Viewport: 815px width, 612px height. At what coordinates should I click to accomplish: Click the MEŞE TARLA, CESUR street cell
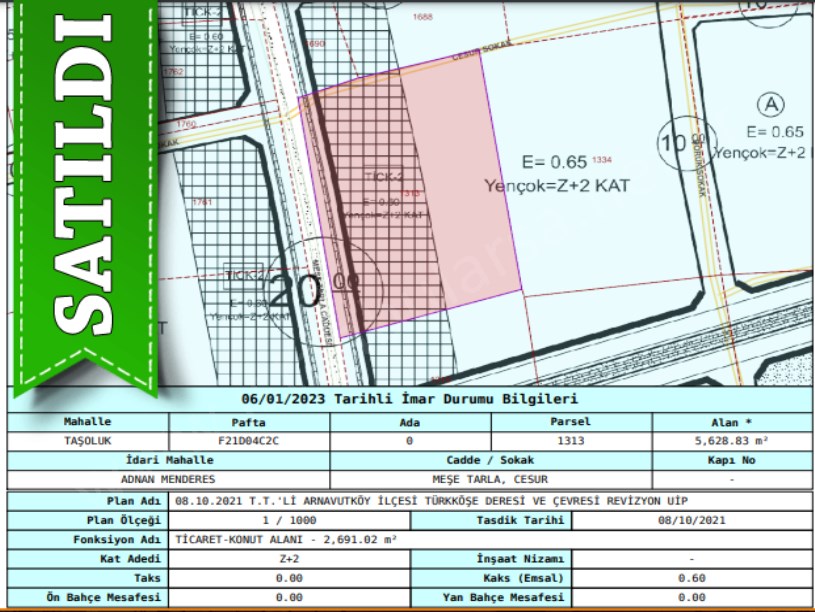(490, 479)
